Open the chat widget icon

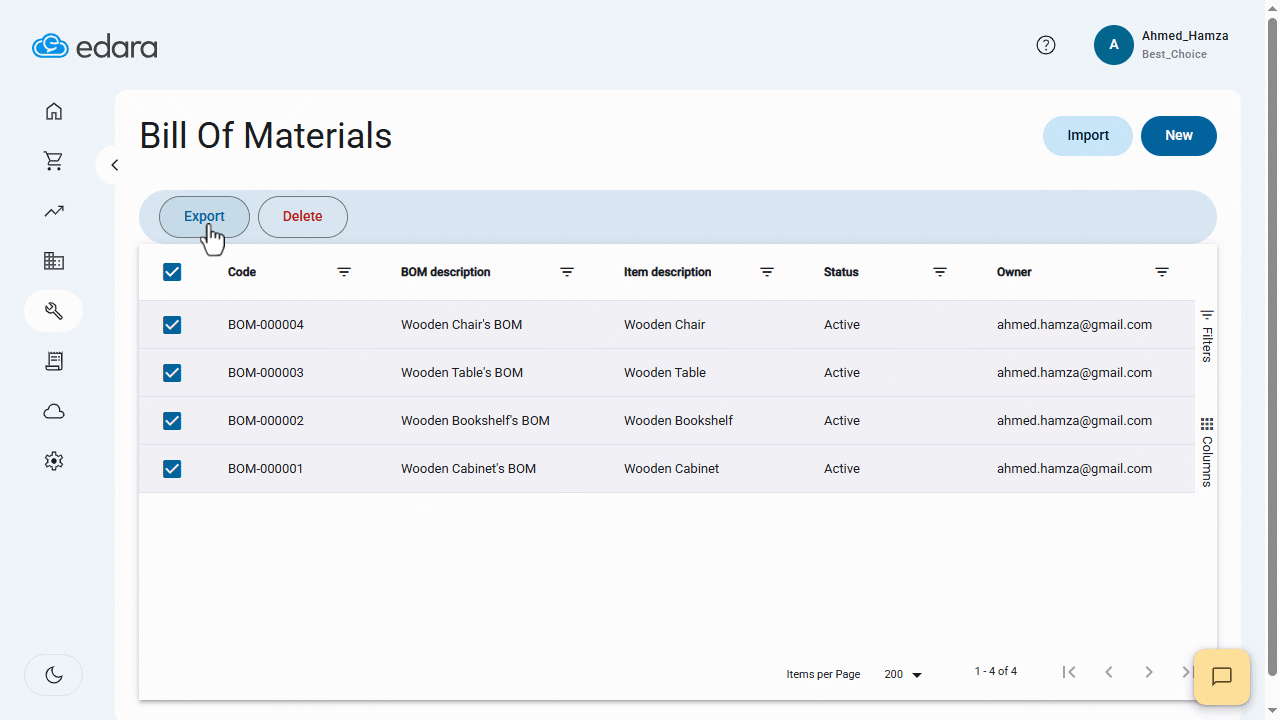(x=1221, y=677)
